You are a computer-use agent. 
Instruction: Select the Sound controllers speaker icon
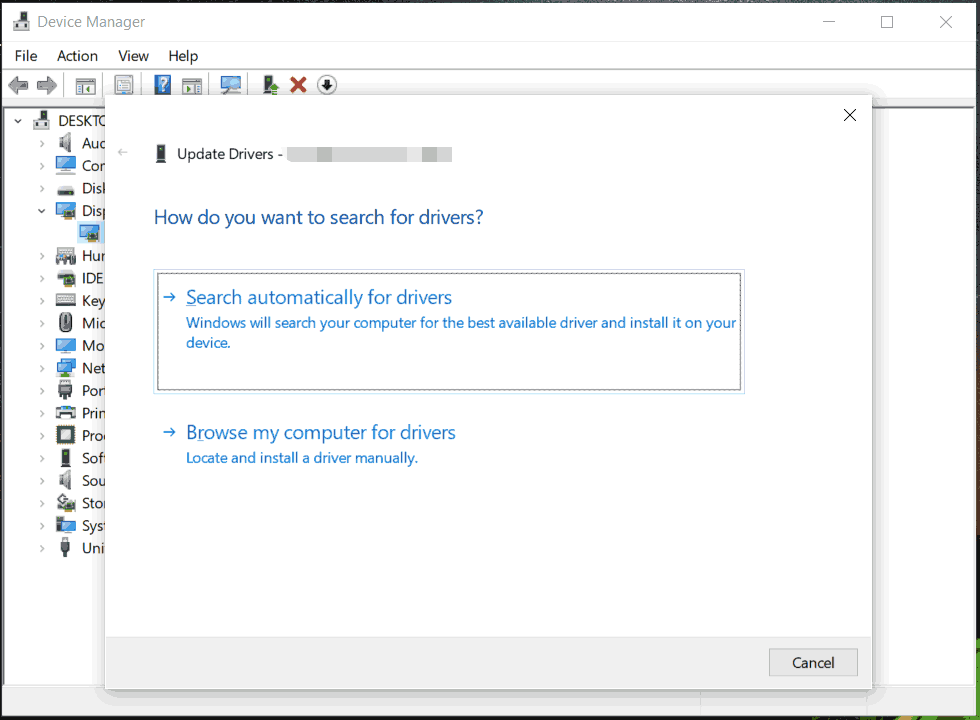point(65,480)
